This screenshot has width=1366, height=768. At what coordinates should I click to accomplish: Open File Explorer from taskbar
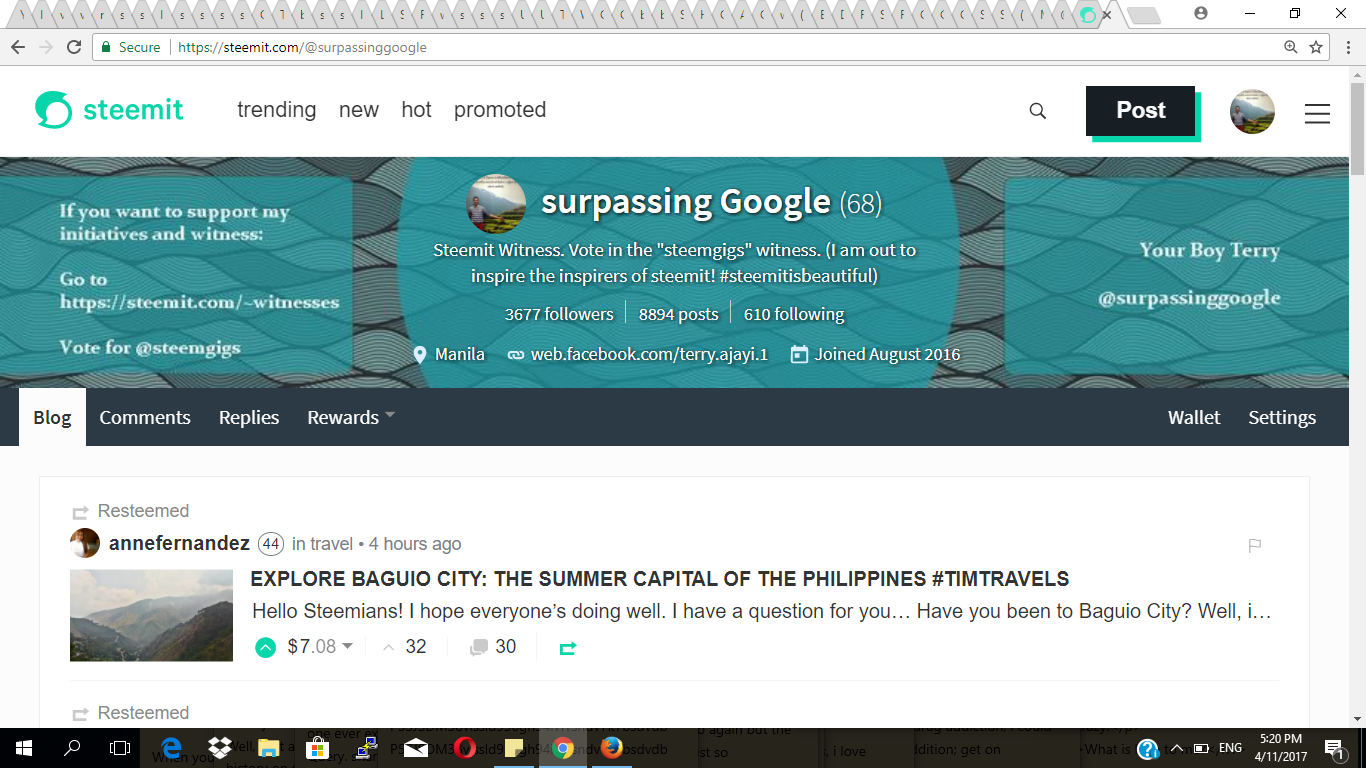[x=269, y=748]
